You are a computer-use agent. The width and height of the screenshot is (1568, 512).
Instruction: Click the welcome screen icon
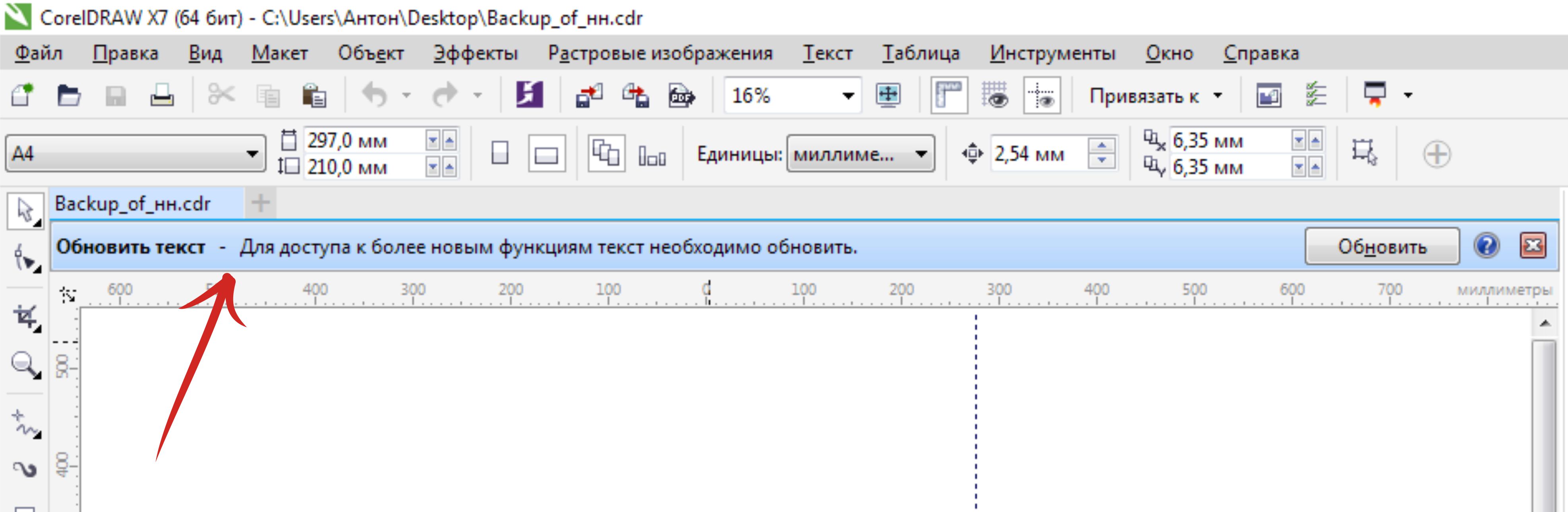1268,96
